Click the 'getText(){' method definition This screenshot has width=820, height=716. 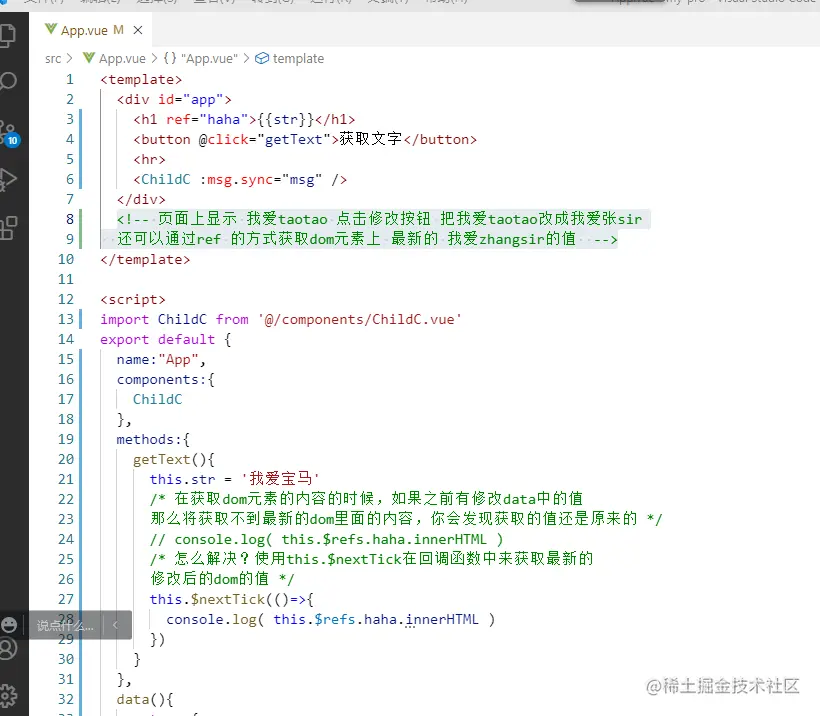tap(174, 460)
